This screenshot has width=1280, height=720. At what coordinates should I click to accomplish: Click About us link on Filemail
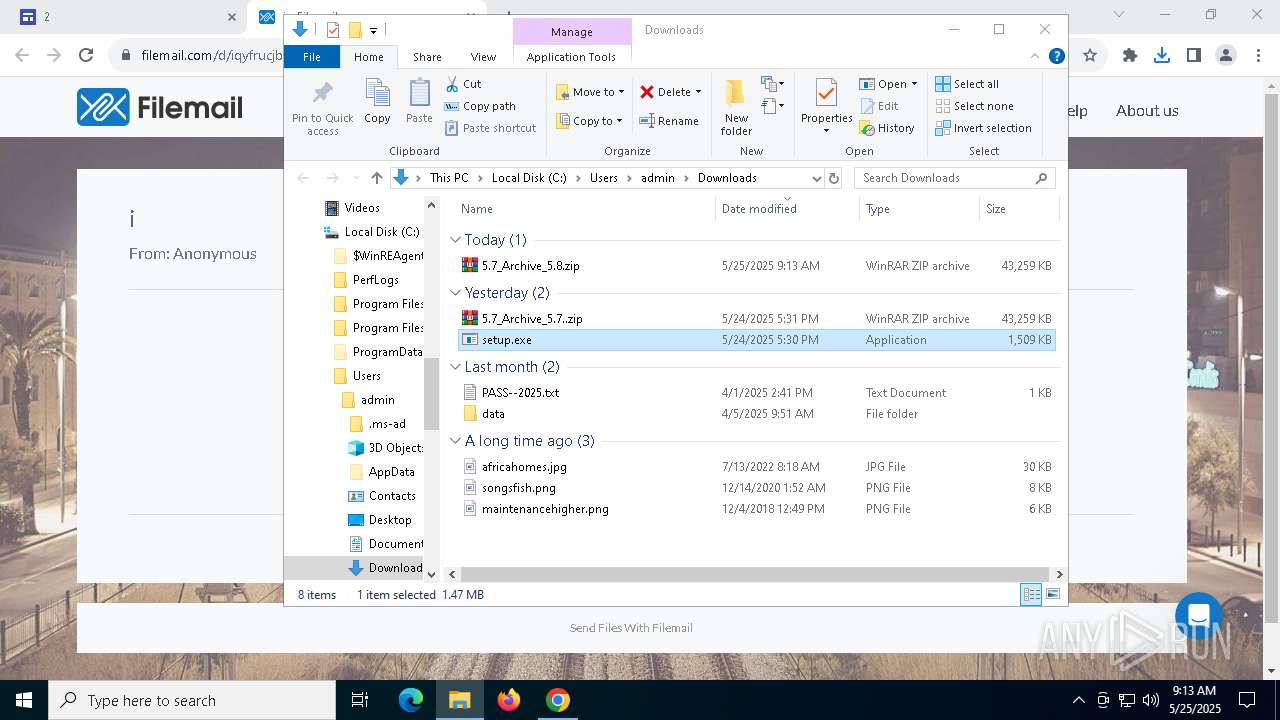pos(1147,111)
